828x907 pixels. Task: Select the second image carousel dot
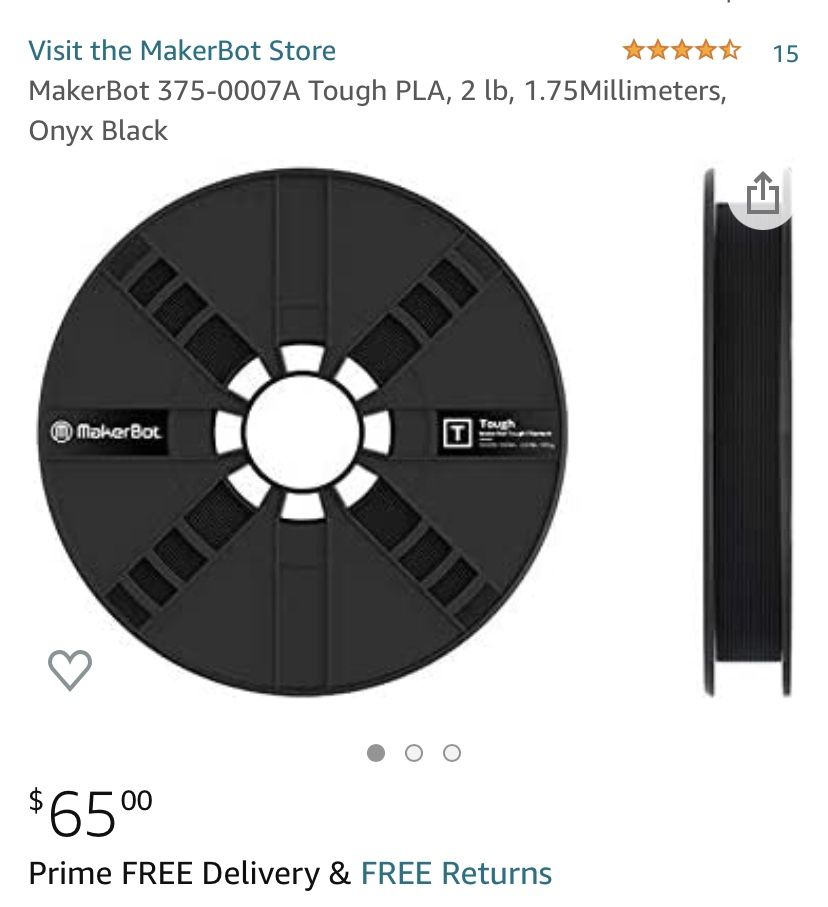coord(414,753)
